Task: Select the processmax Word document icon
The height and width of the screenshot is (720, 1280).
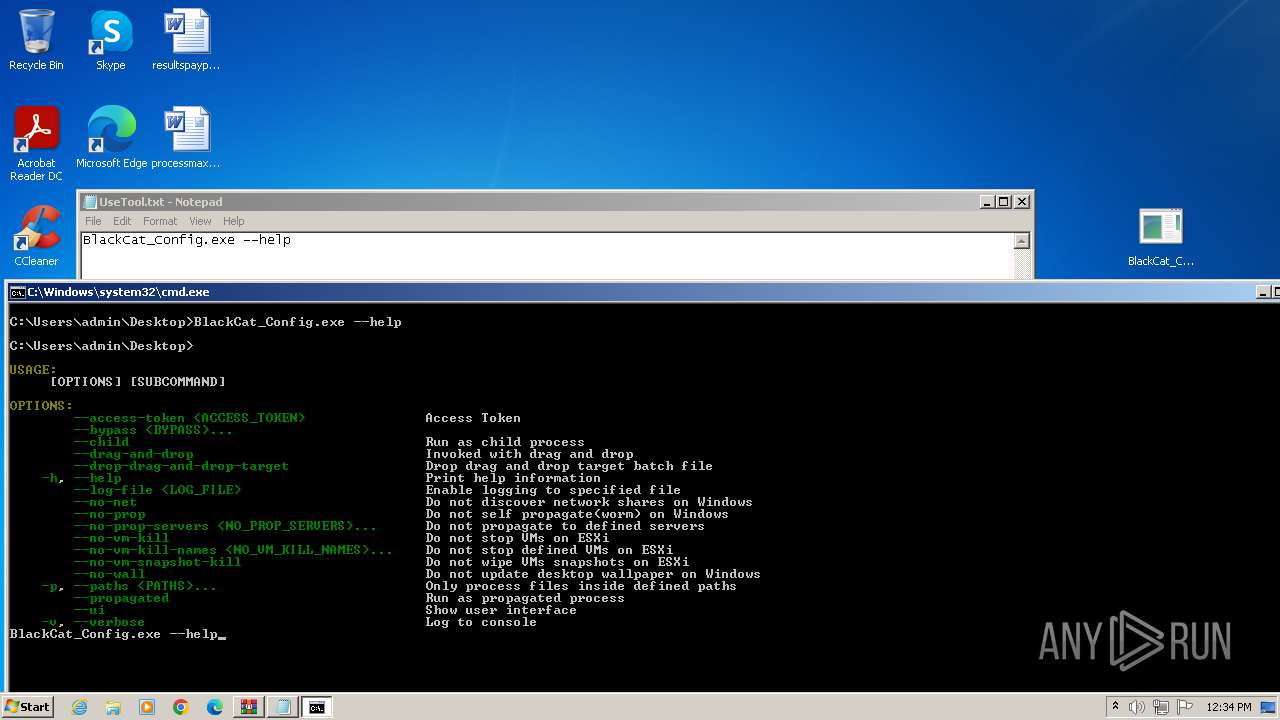Action: coord(186,137)
